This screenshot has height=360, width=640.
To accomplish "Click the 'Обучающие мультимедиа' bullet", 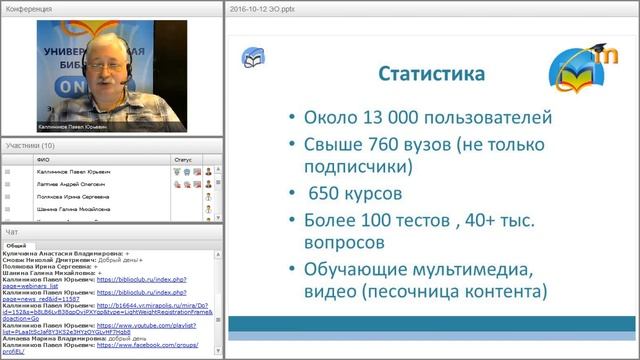I will tap(426, 280).
